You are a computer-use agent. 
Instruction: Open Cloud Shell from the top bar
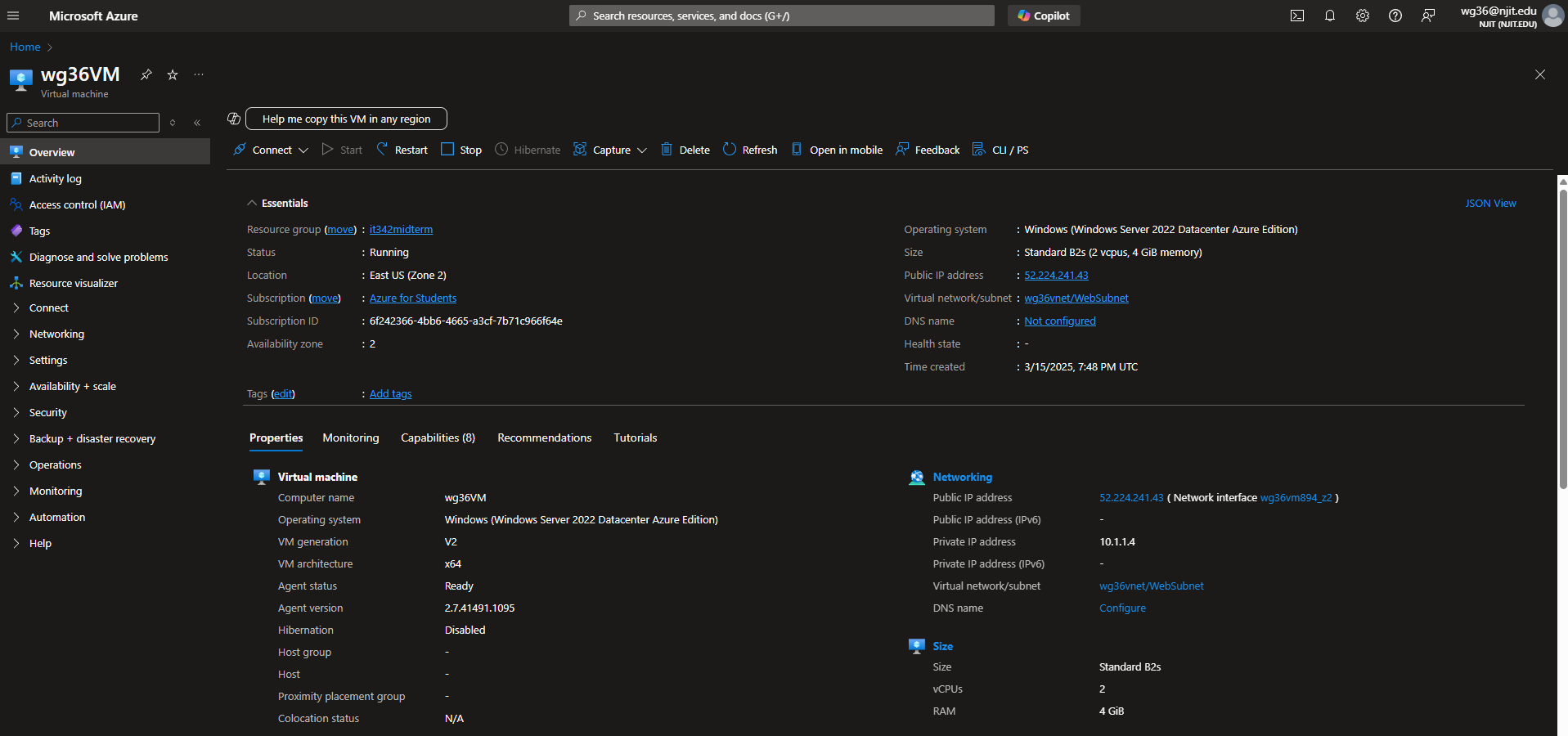click(x=1296, y=16)
